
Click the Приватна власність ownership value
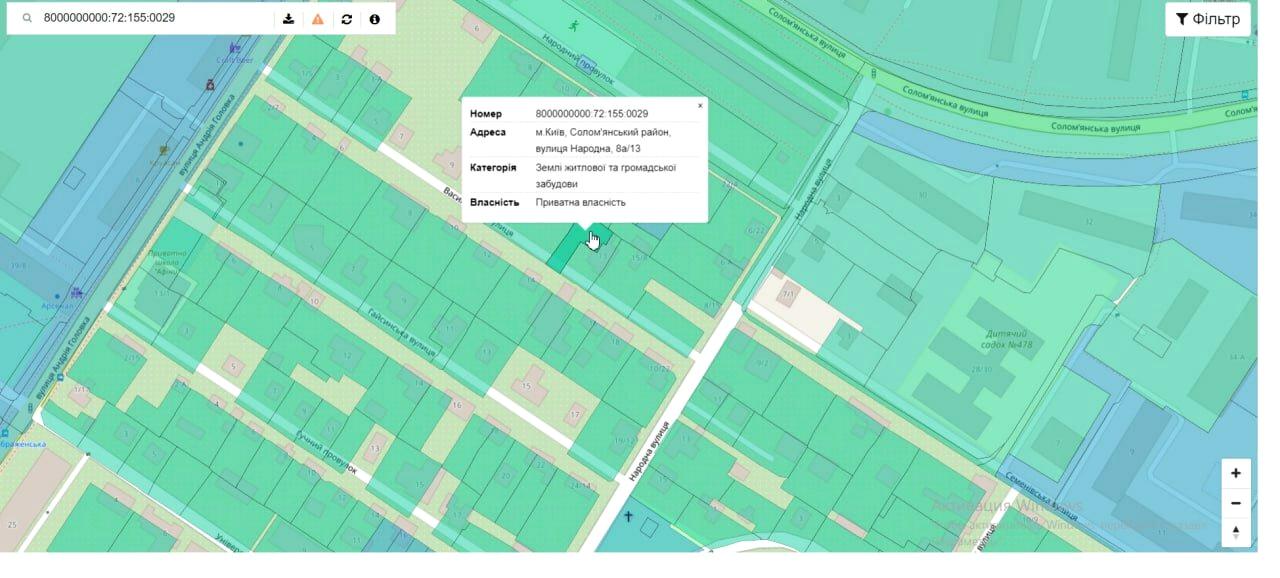click(x=580, y=203)
